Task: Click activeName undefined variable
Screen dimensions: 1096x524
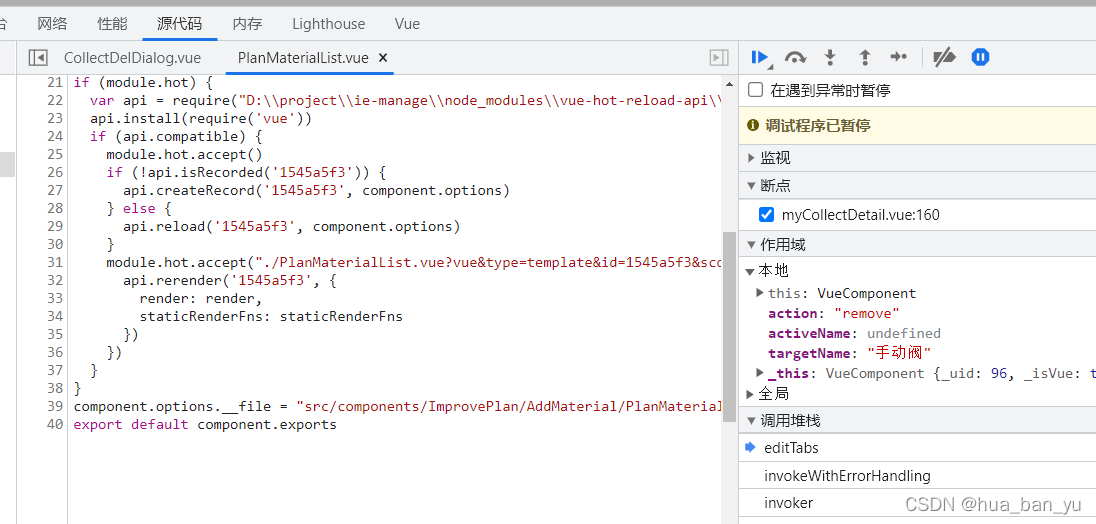Action: click(x=854, y=333)
